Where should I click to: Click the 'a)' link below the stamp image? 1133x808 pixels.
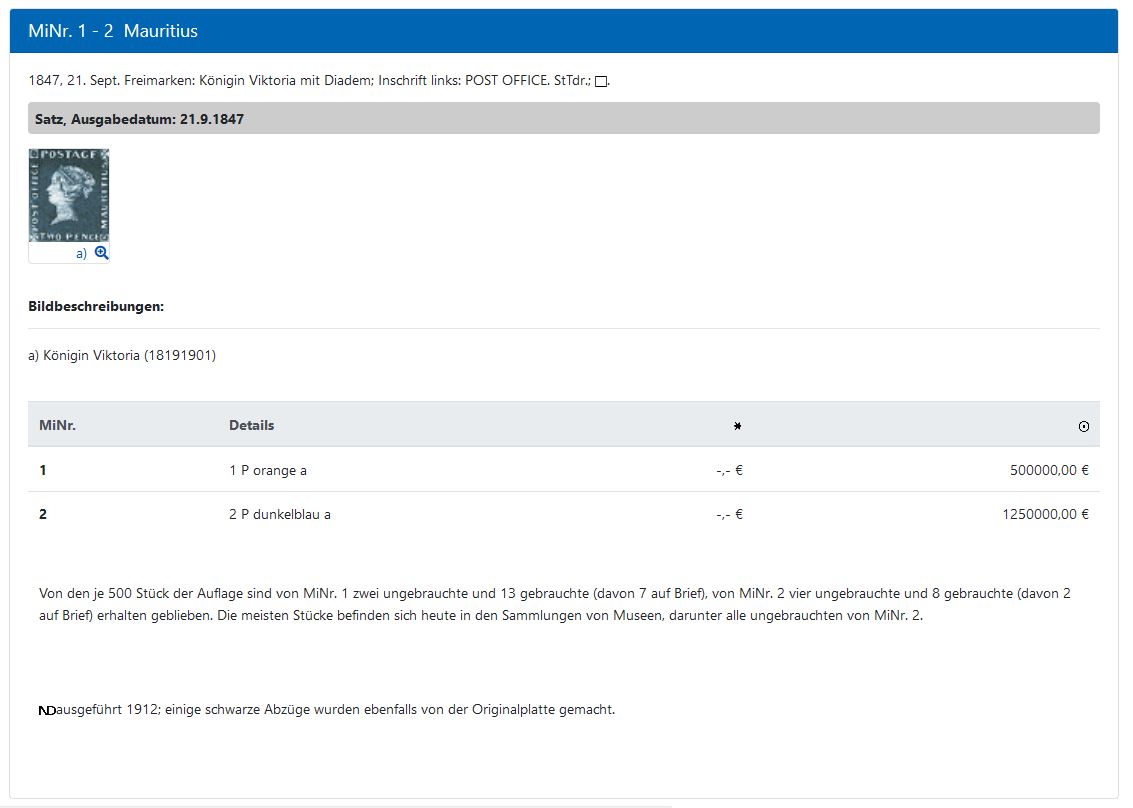point(82,254)
